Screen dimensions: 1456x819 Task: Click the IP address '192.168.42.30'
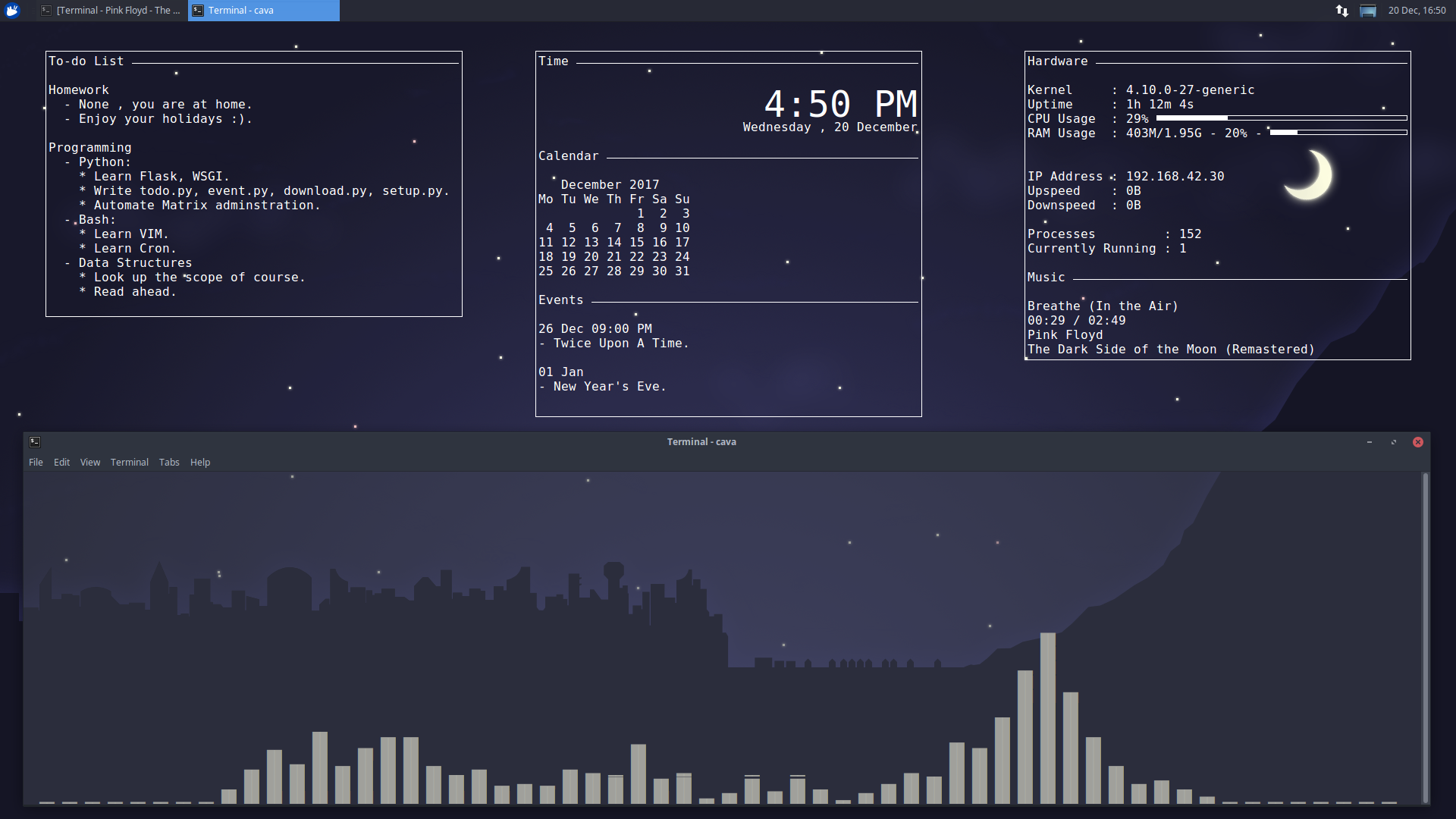pyautogui.click(x=1175, y=177)
